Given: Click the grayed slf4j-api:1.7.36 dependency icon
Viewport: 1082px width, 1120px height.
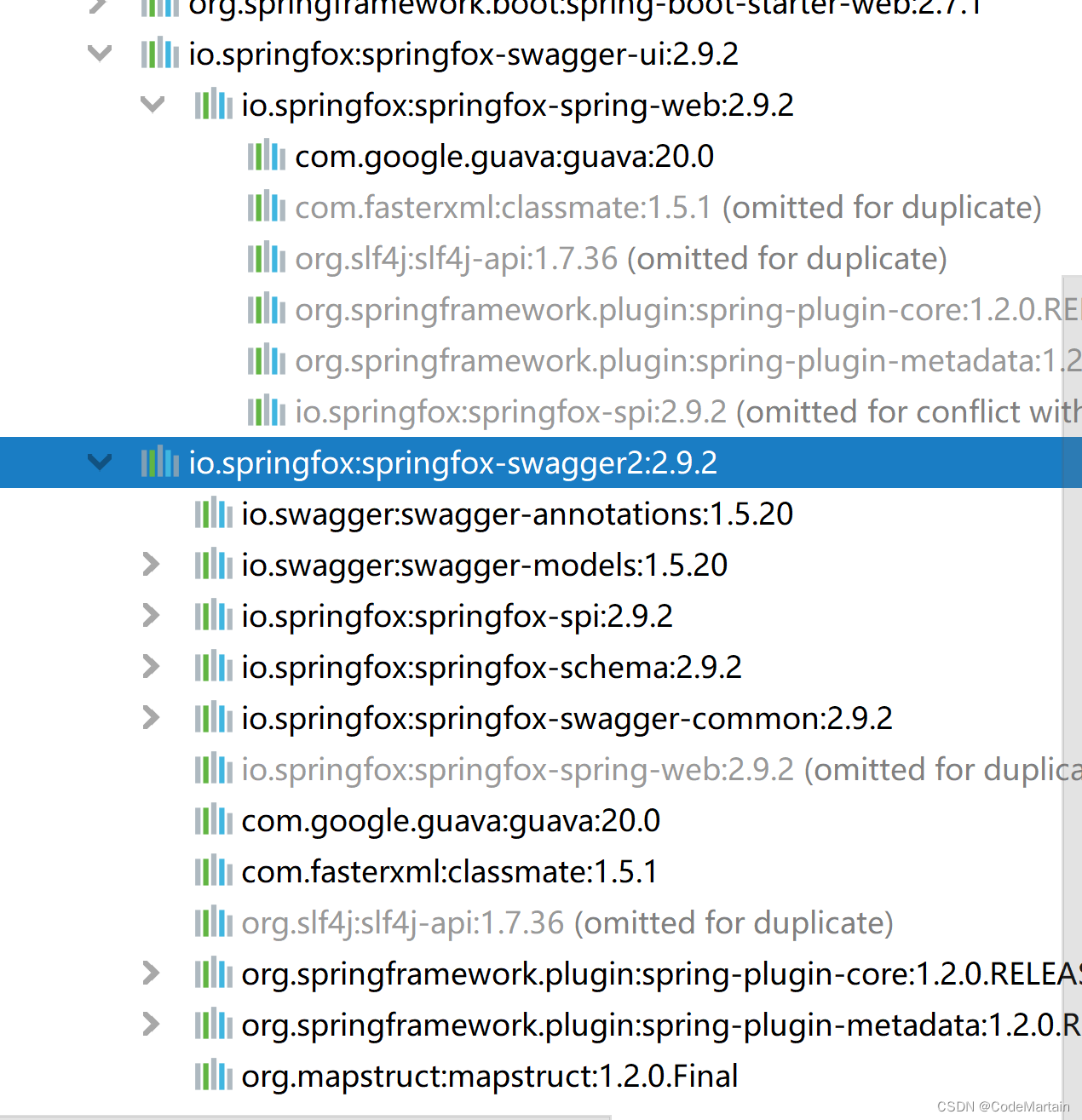Looking at the screenshot, I should click(x=213, y=922).
